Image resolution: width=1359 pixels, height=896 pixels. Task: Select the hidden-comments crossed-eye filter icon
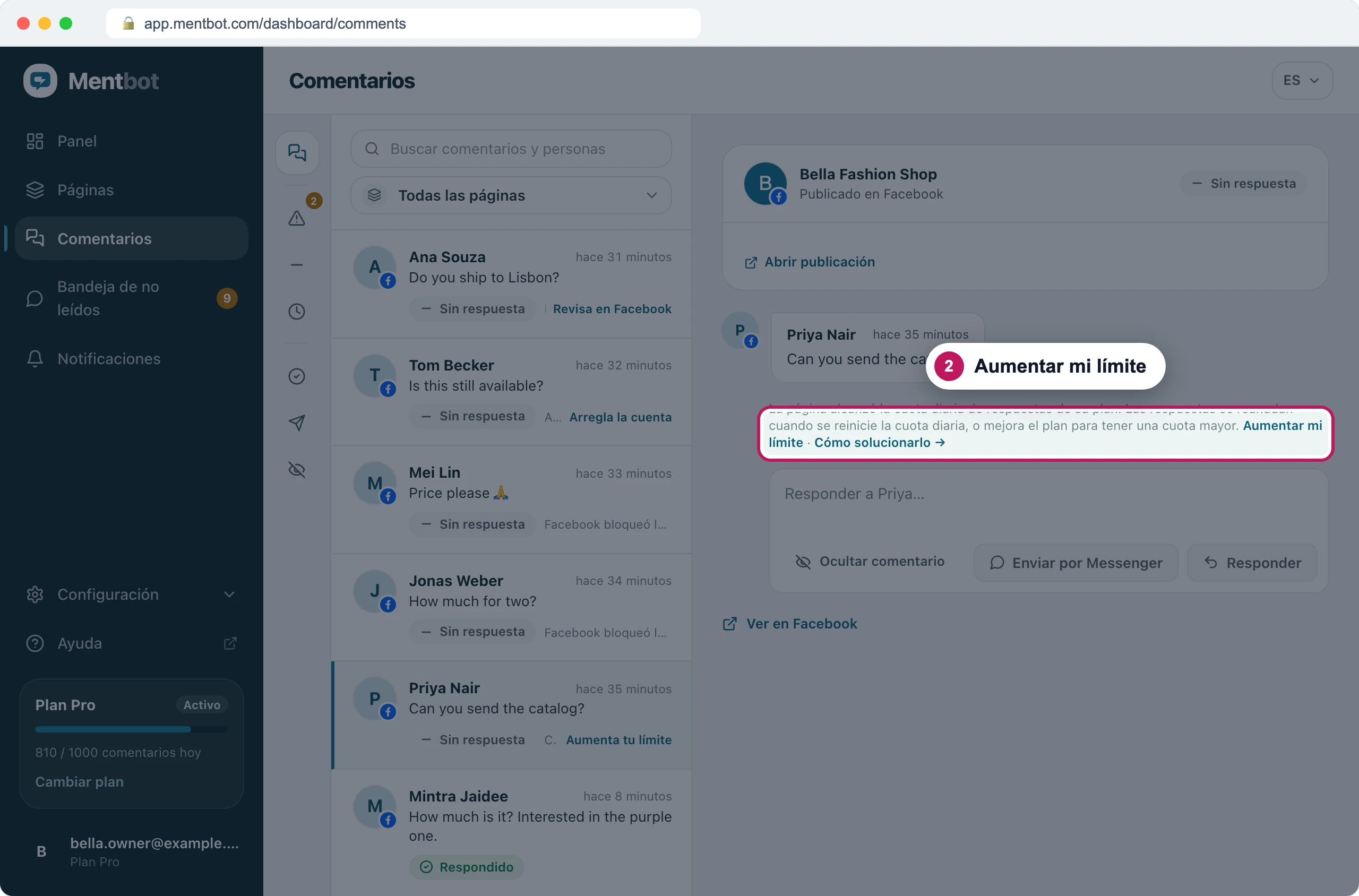click(297, 470)
